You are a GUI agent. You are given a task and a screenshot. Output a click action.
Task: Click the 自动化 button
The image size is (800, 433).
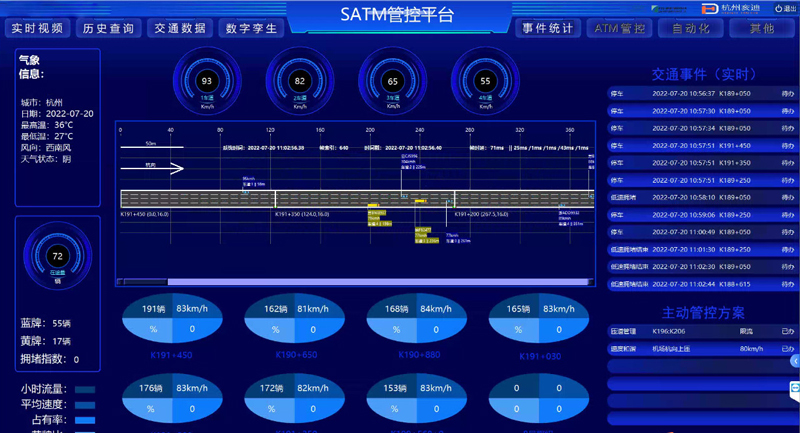pos(691,29)
